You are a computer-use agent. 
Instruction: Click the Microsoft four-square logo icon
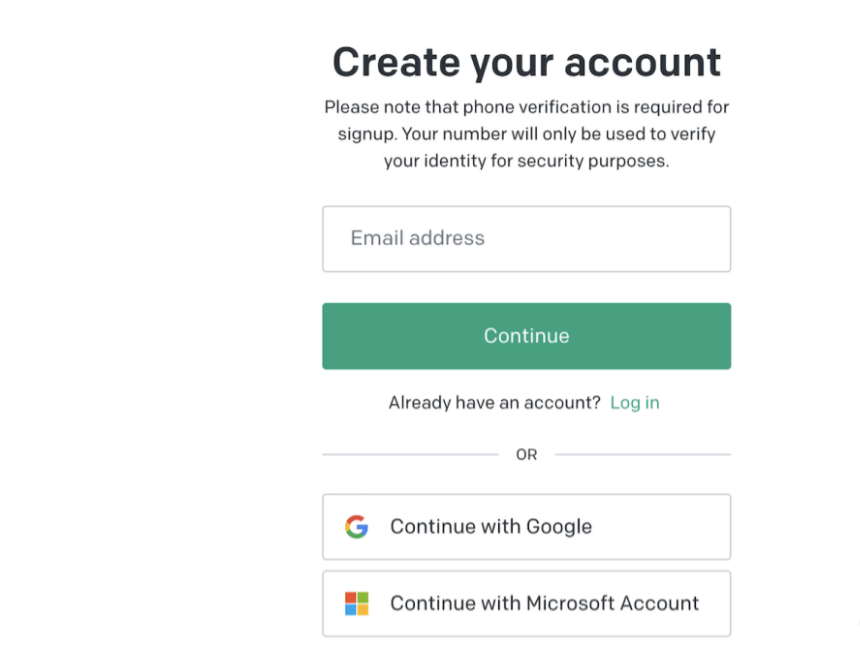pos(356,603)
